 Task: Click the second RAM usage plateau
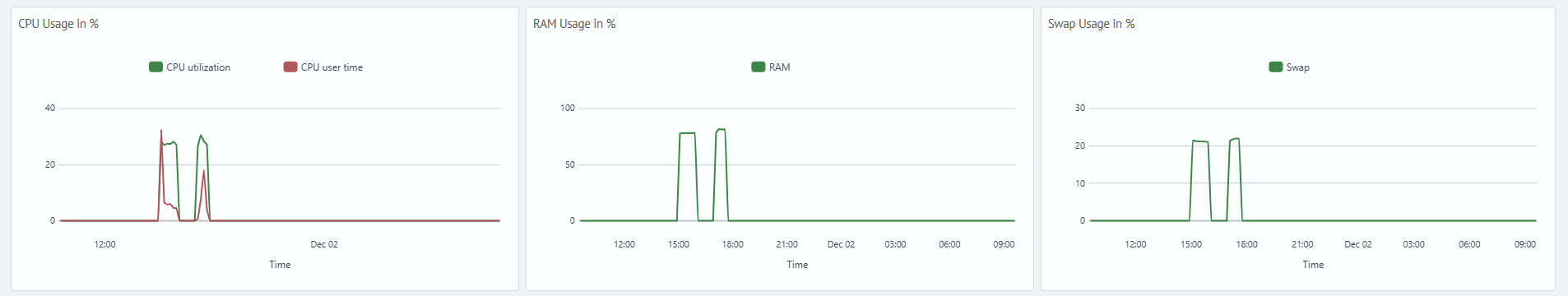click(x=721, y=129)
